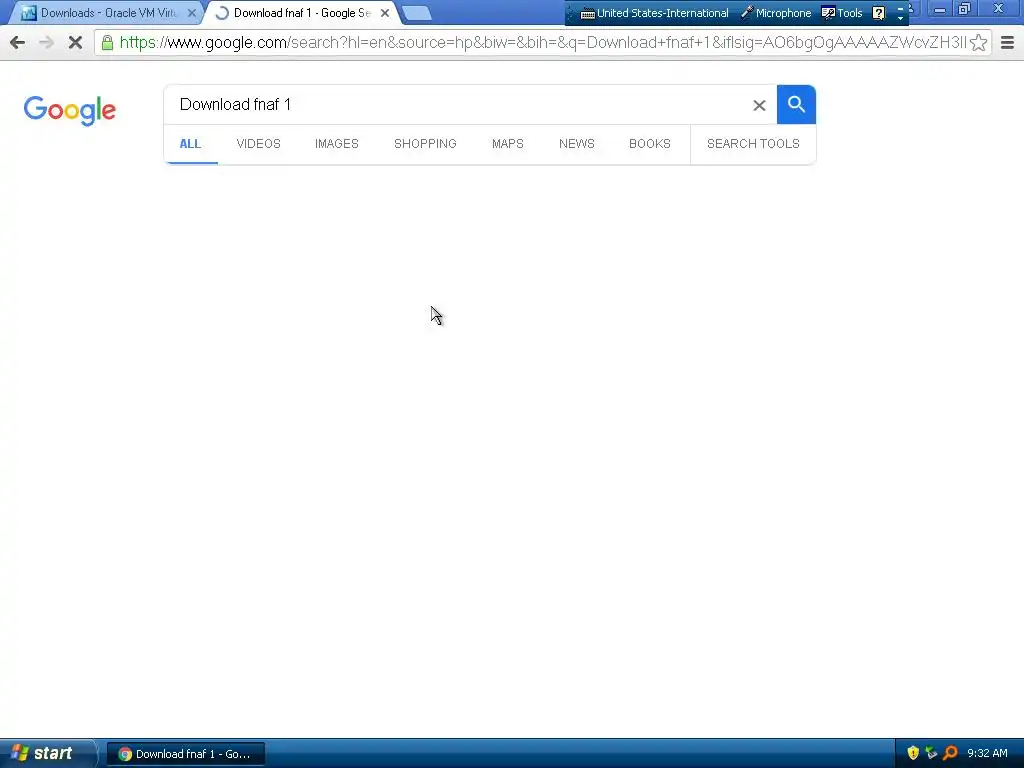Switch to IMAGES results
Viewport: 1024px width, 768px height.
tap(337, 144)
